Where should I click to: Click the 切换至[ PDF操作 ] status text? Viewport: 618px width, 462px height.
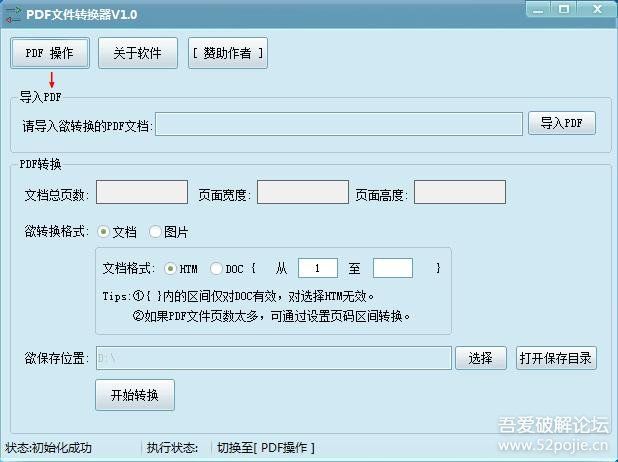point(266,448)
